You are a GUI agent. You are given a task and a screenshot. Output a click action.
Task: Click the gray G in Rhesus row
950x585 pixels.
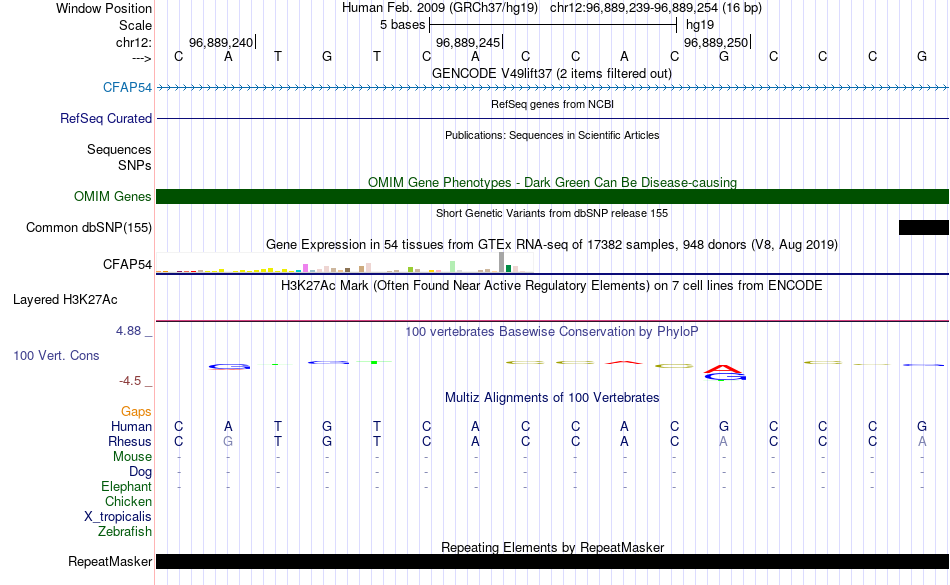coord(228,441)
